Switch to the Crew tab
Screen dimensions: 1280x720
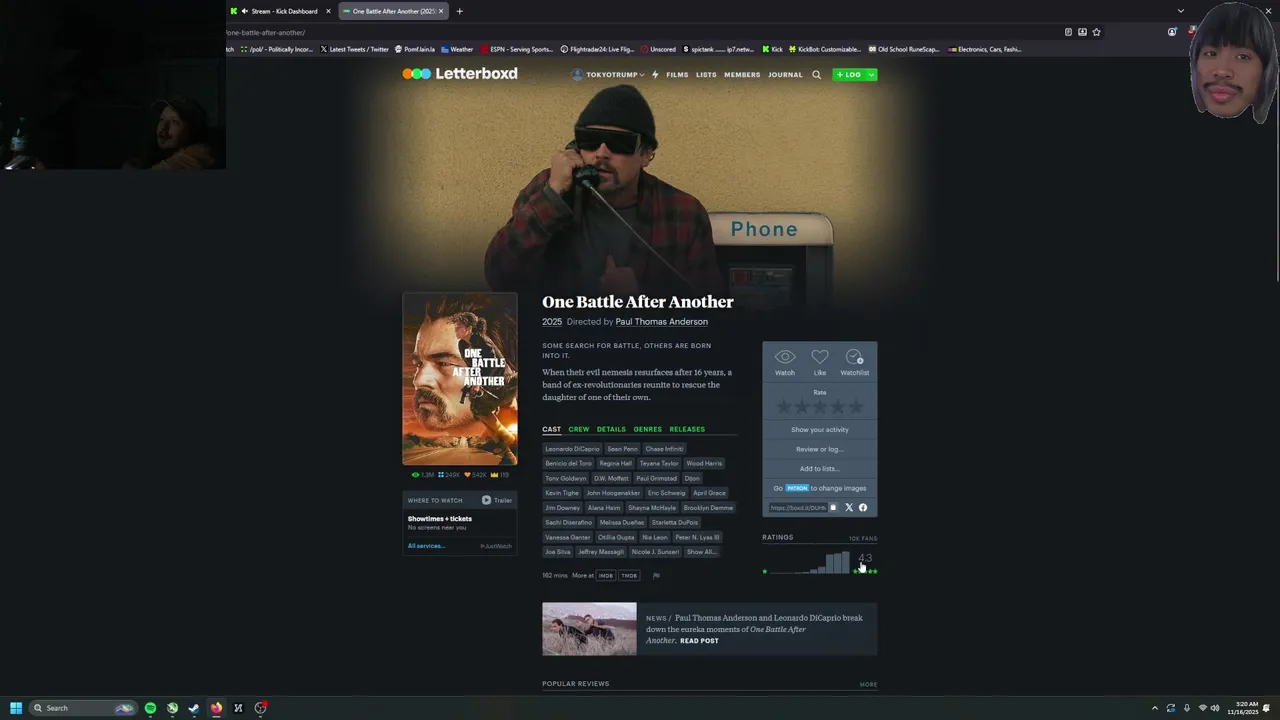click(579, 429)
